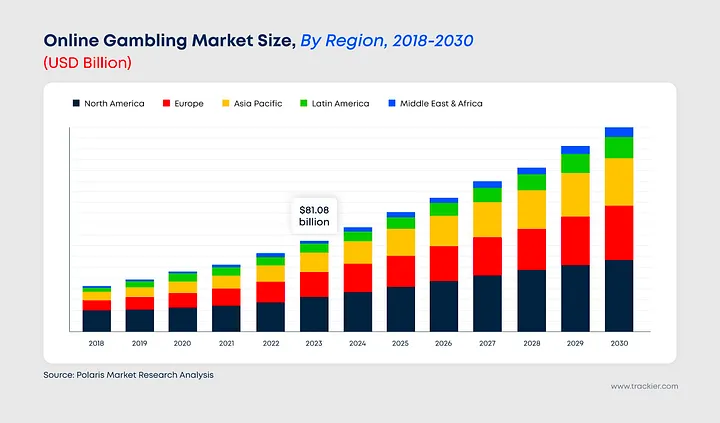Click the Europe segment of 2027 bar
The image size is (720, 423).
pos(487,256)
